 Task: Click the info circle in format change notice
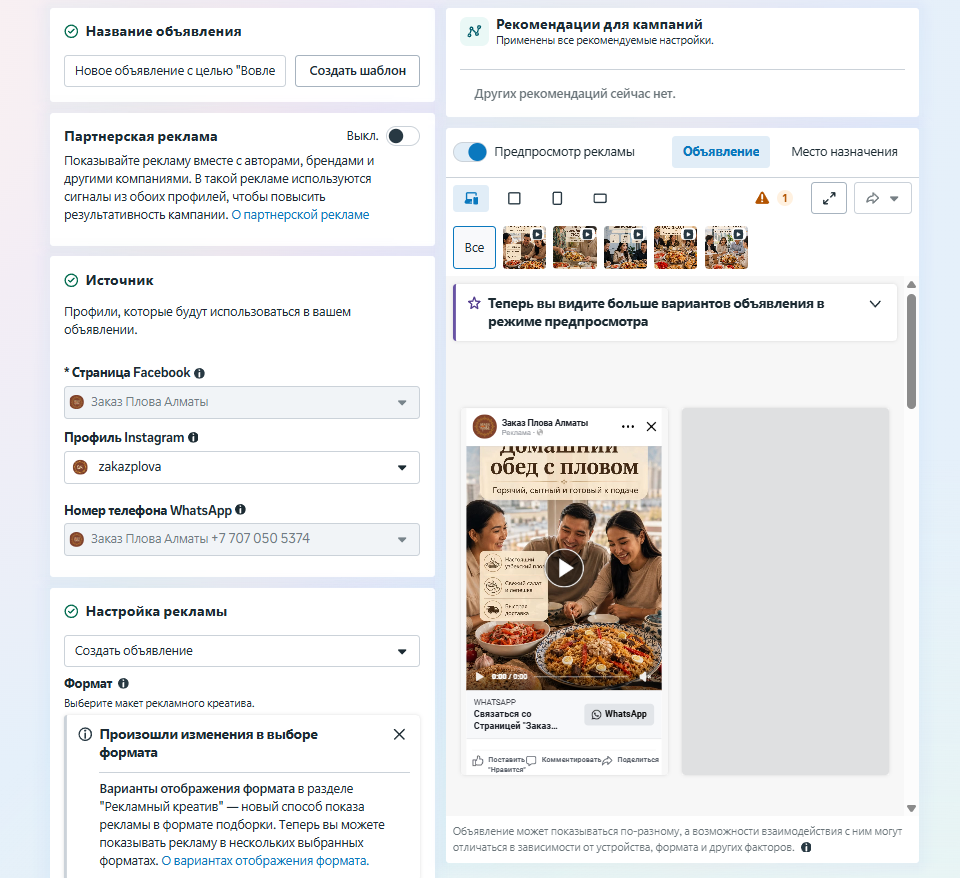click(x=86, y=734)
